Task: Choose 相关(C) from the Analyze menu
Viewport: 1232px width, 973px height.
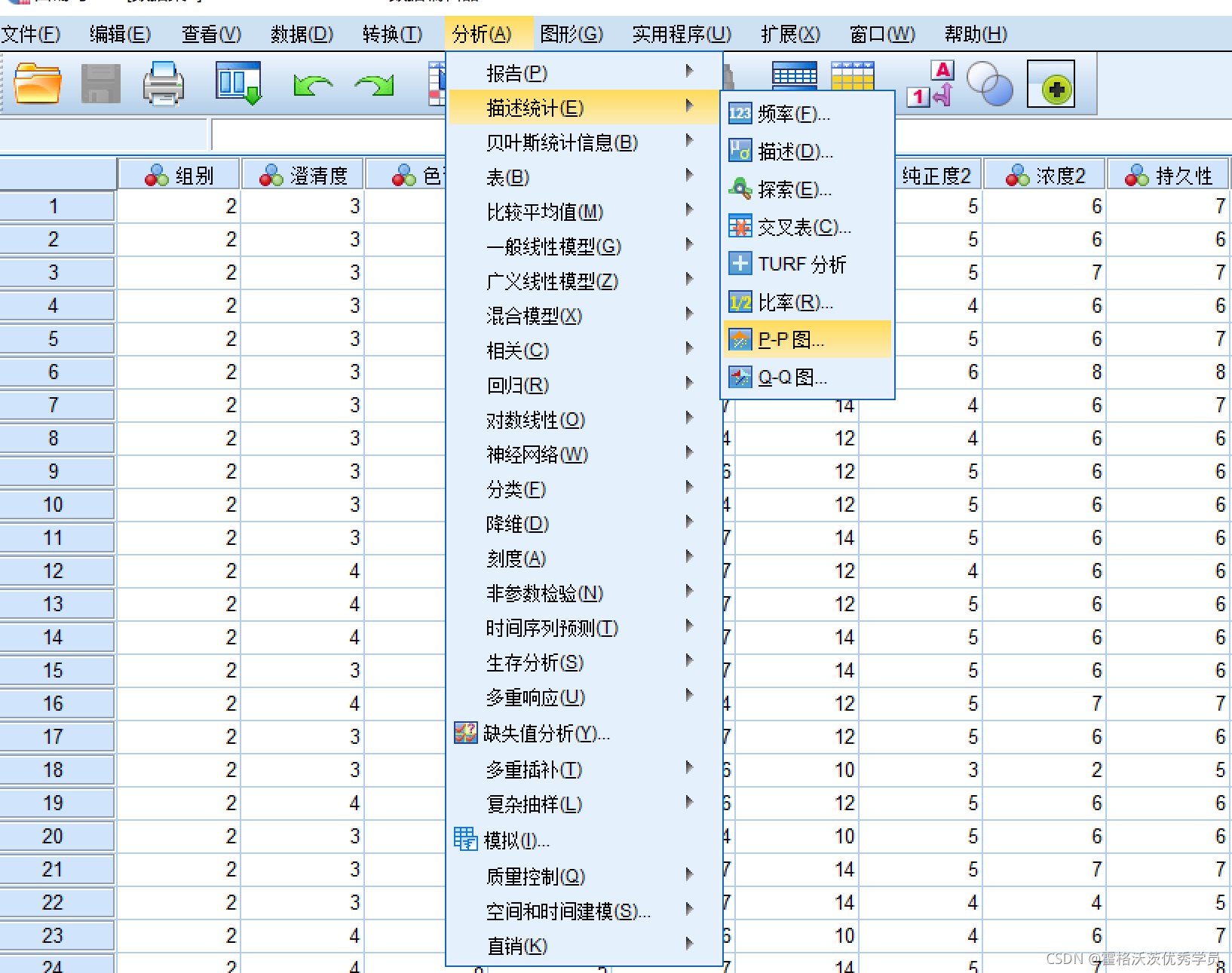Action: pyautogui.click(x=583, y=350)
